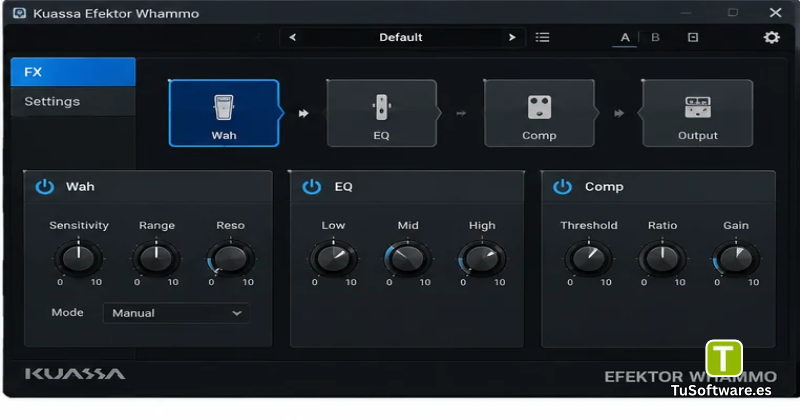Click the EQ Low knob

333,258
